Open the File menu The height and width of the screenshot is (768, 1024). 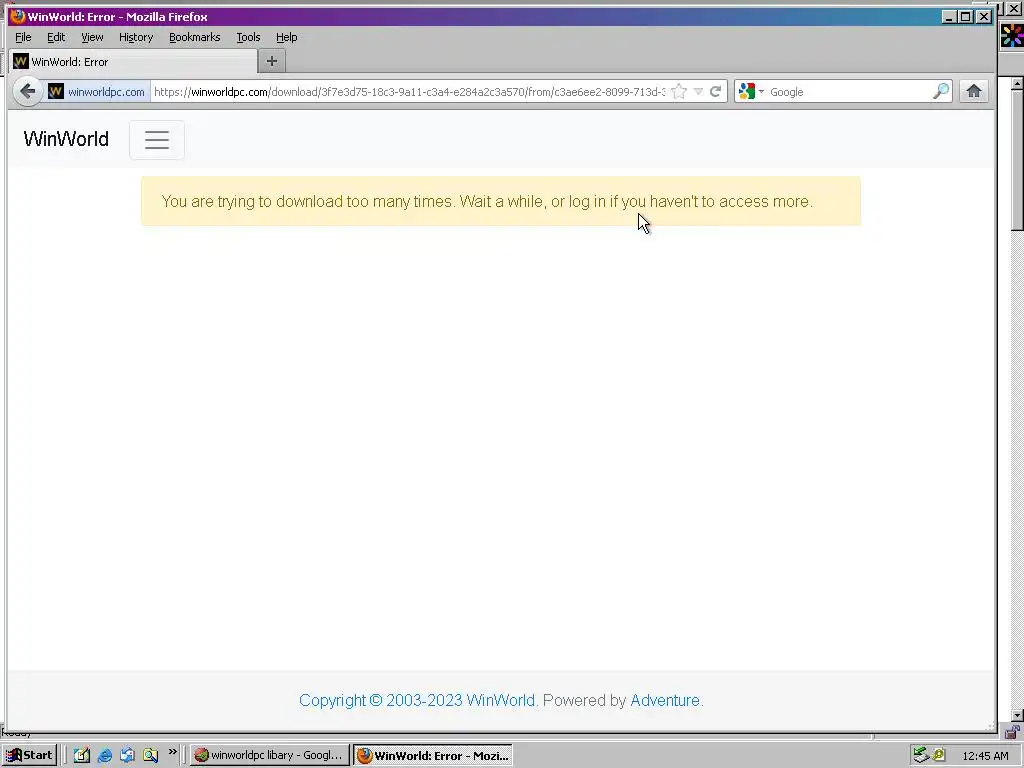click(23, 37)
